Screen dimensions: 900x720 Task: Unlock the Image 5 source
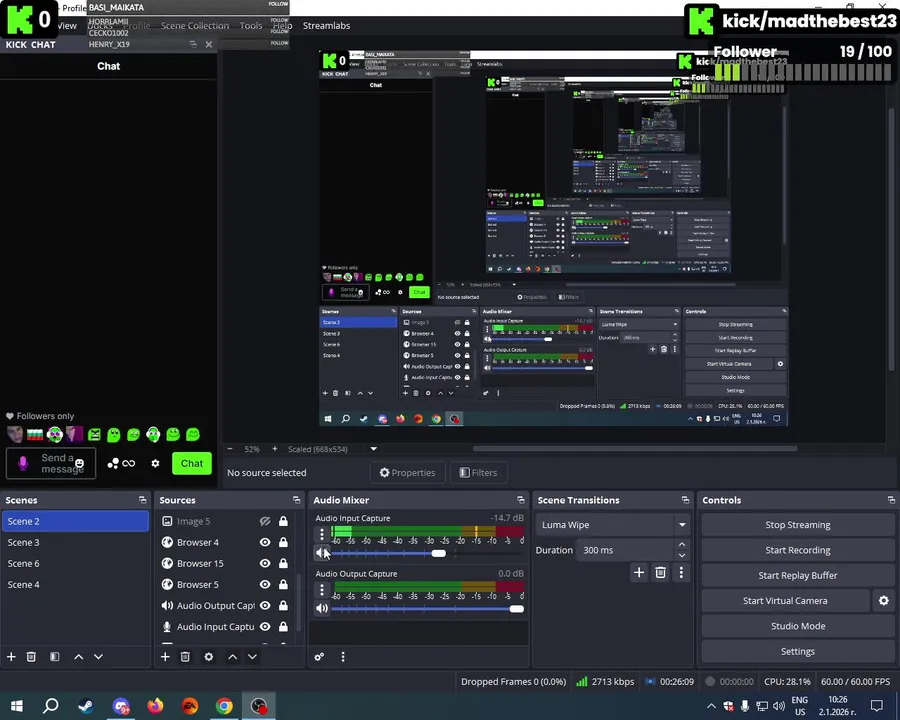283,521
